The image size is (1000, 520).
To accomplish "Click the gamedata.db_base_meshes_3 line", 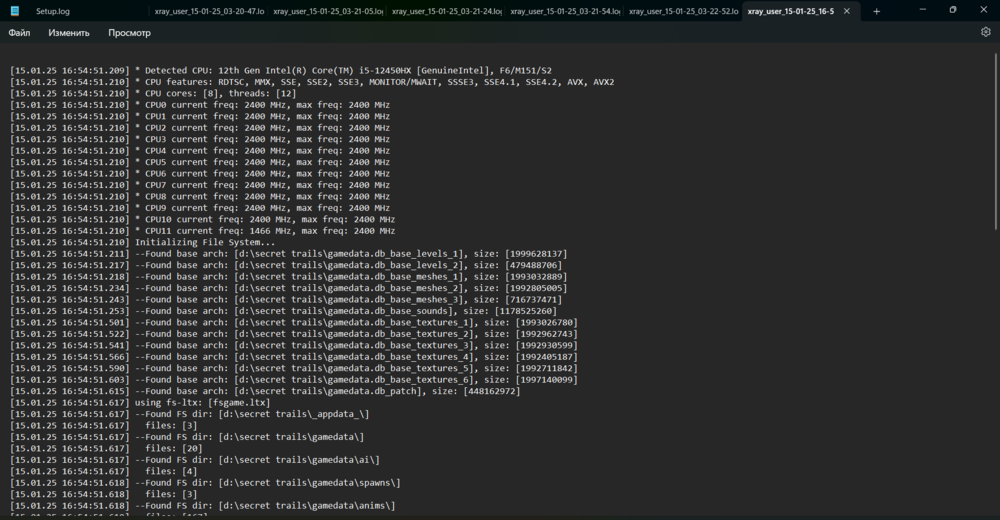I will [x=286, y=300].
